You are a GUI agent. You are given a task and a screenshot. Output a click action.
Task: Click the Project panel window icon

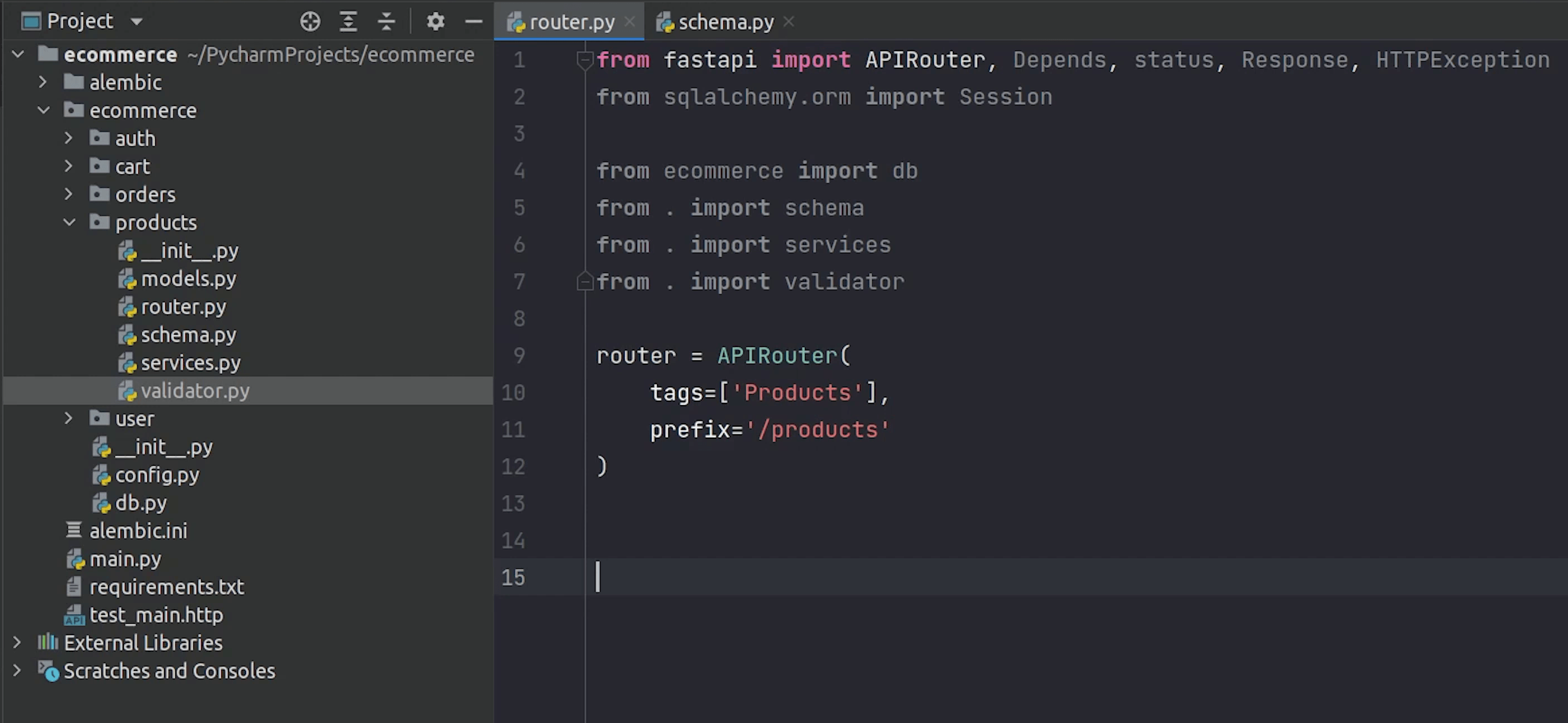pos(30,21)
